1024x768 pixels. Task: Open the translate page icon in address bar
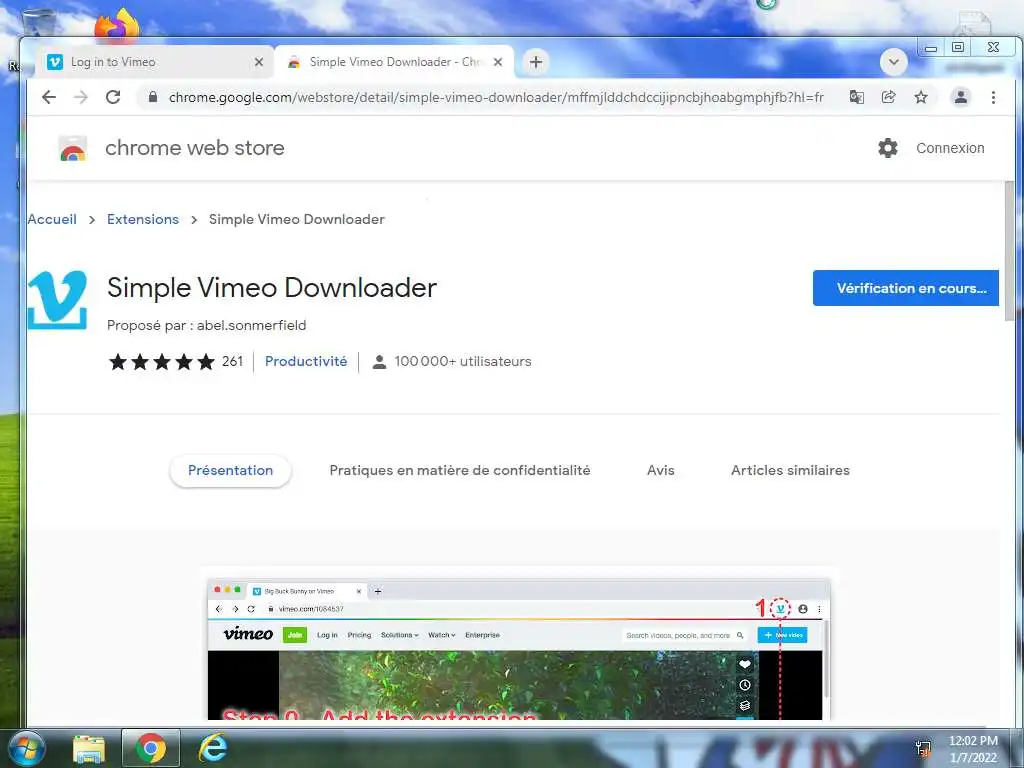(856, 97)
